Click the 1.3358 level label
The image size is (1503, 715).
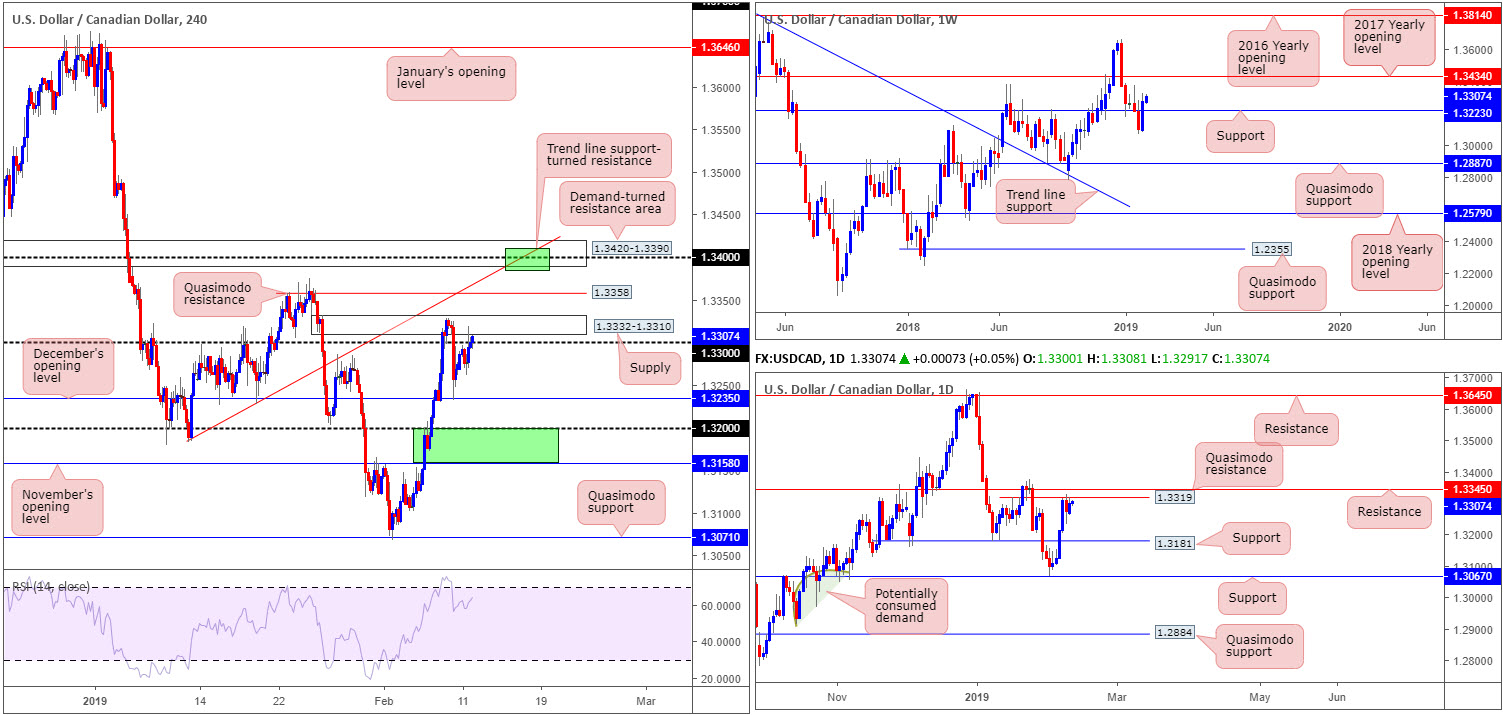(610, 293)
